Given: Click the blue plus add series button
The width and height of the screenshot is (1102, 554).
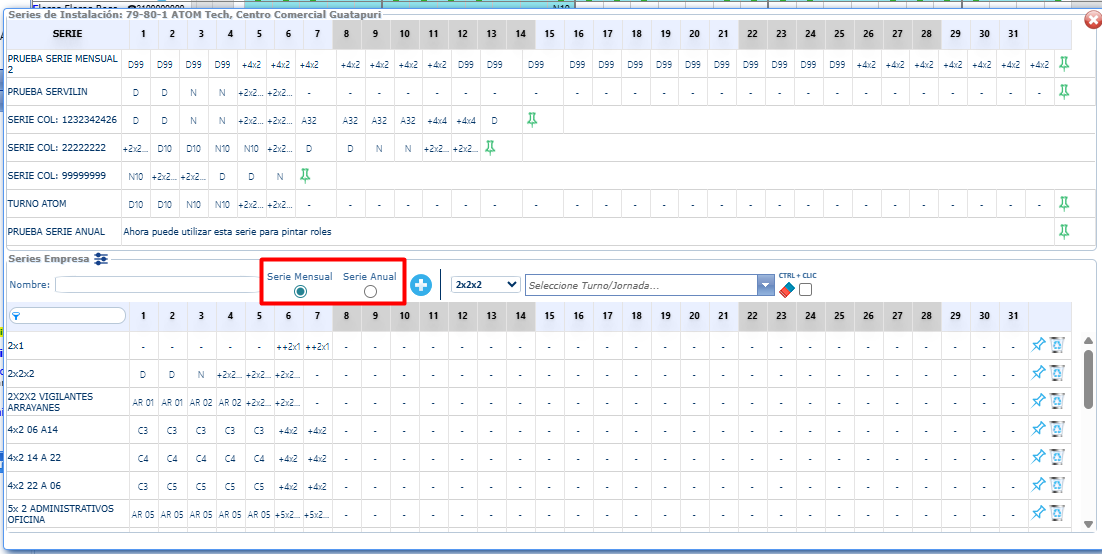Looking at the screenshot, I should click(x=421, y=285).
